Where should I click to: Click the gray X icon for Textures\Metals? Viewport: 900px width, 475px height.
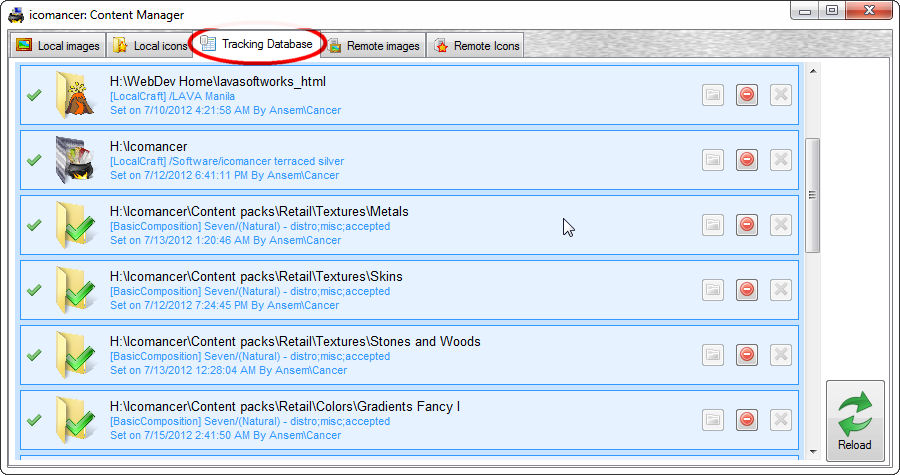[x=781, y=224]
